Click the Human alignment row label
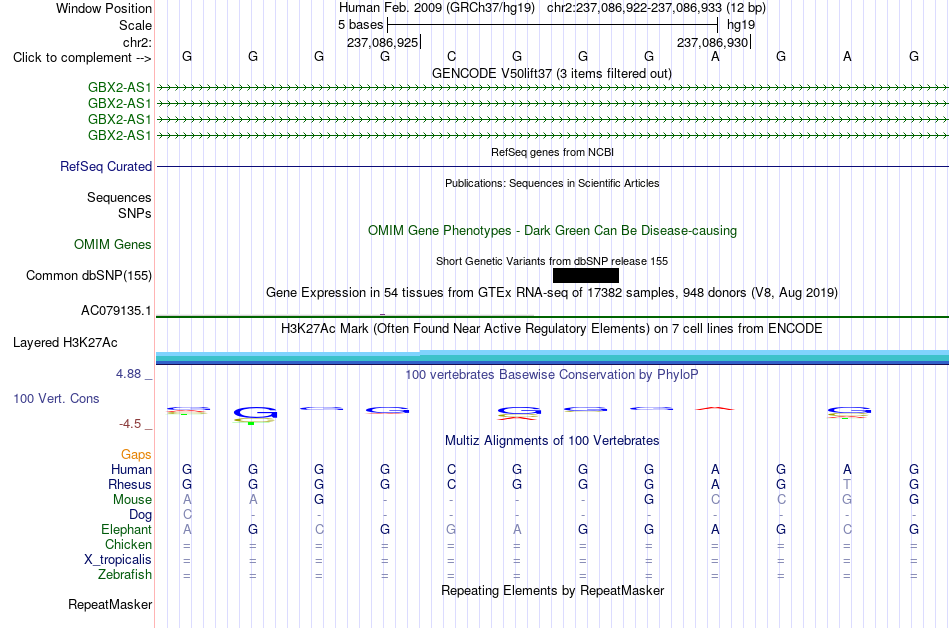Viewport: 950px width, 628px height. [131, 470]
